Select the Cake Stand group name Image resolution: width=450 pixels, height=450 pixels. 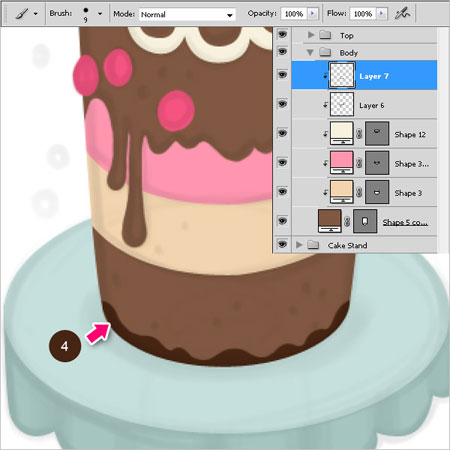[348, 245]
